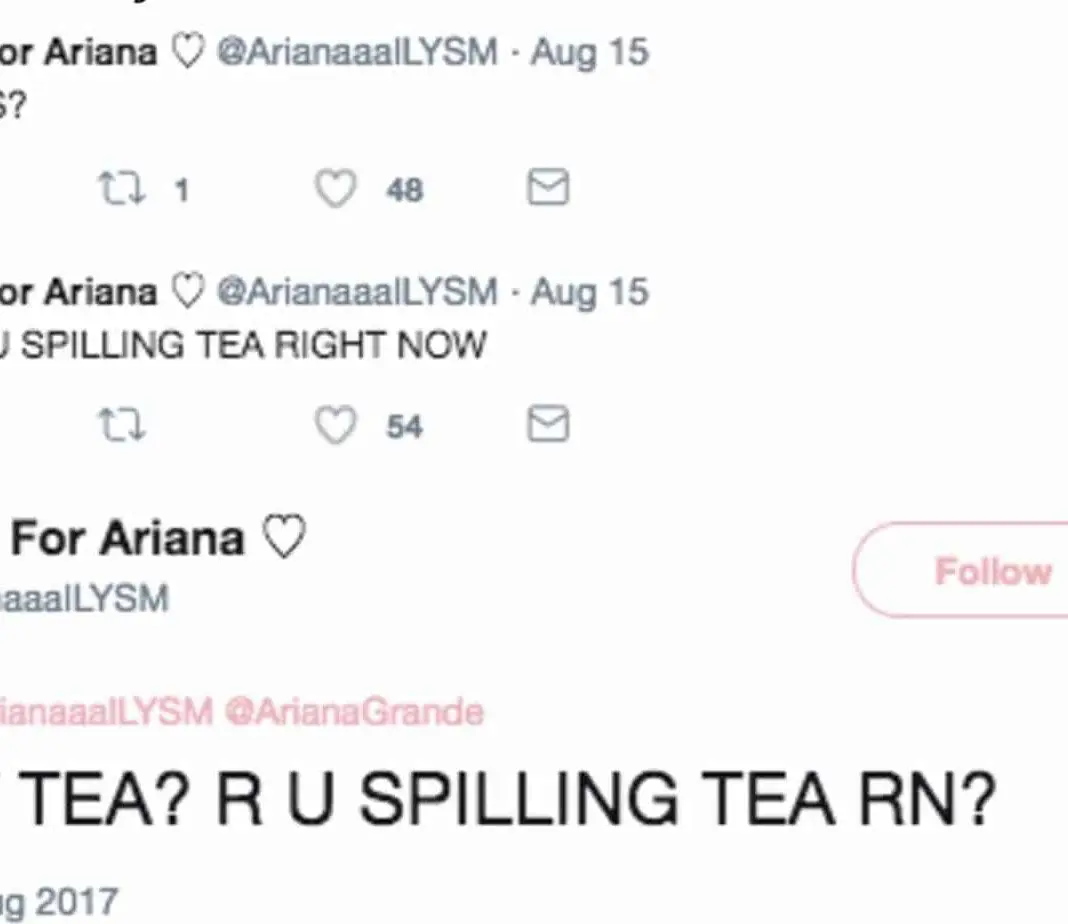Click envelope icon on the 54-likes reply
Viewport: 1068px width, 924px height.
pos(547,425)
